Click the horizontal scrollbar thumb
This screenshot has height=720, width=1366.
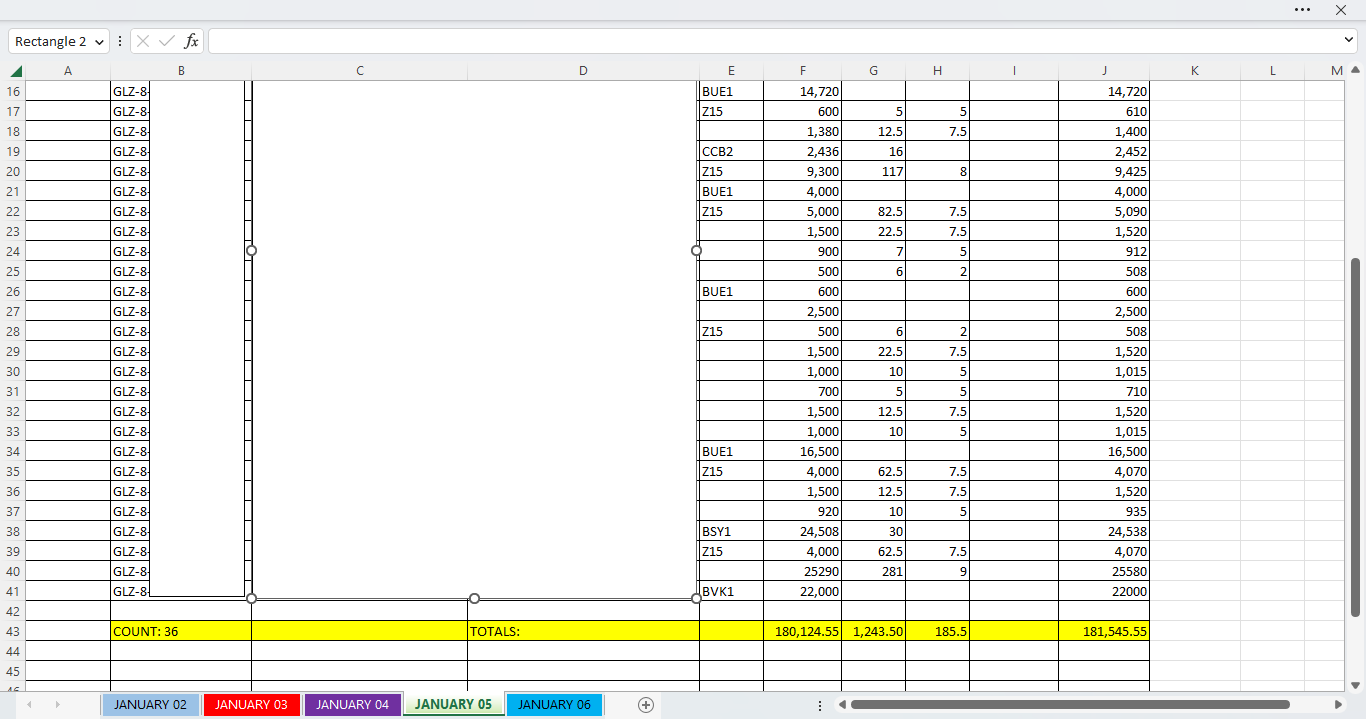1070,705
